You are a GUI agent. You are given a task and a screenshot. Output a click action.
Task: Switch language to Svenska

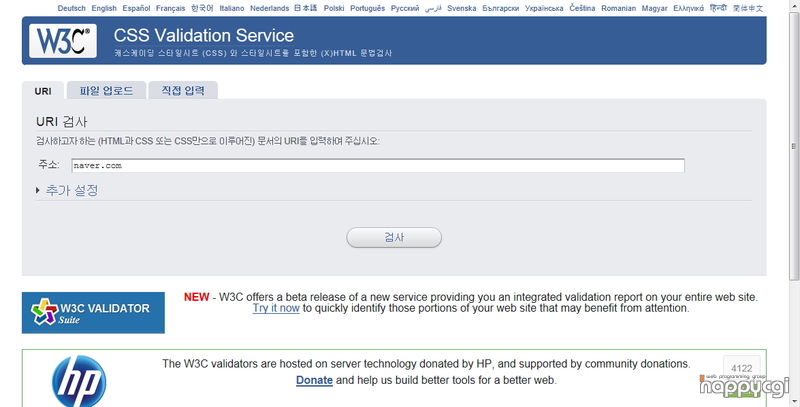(462, 8)
